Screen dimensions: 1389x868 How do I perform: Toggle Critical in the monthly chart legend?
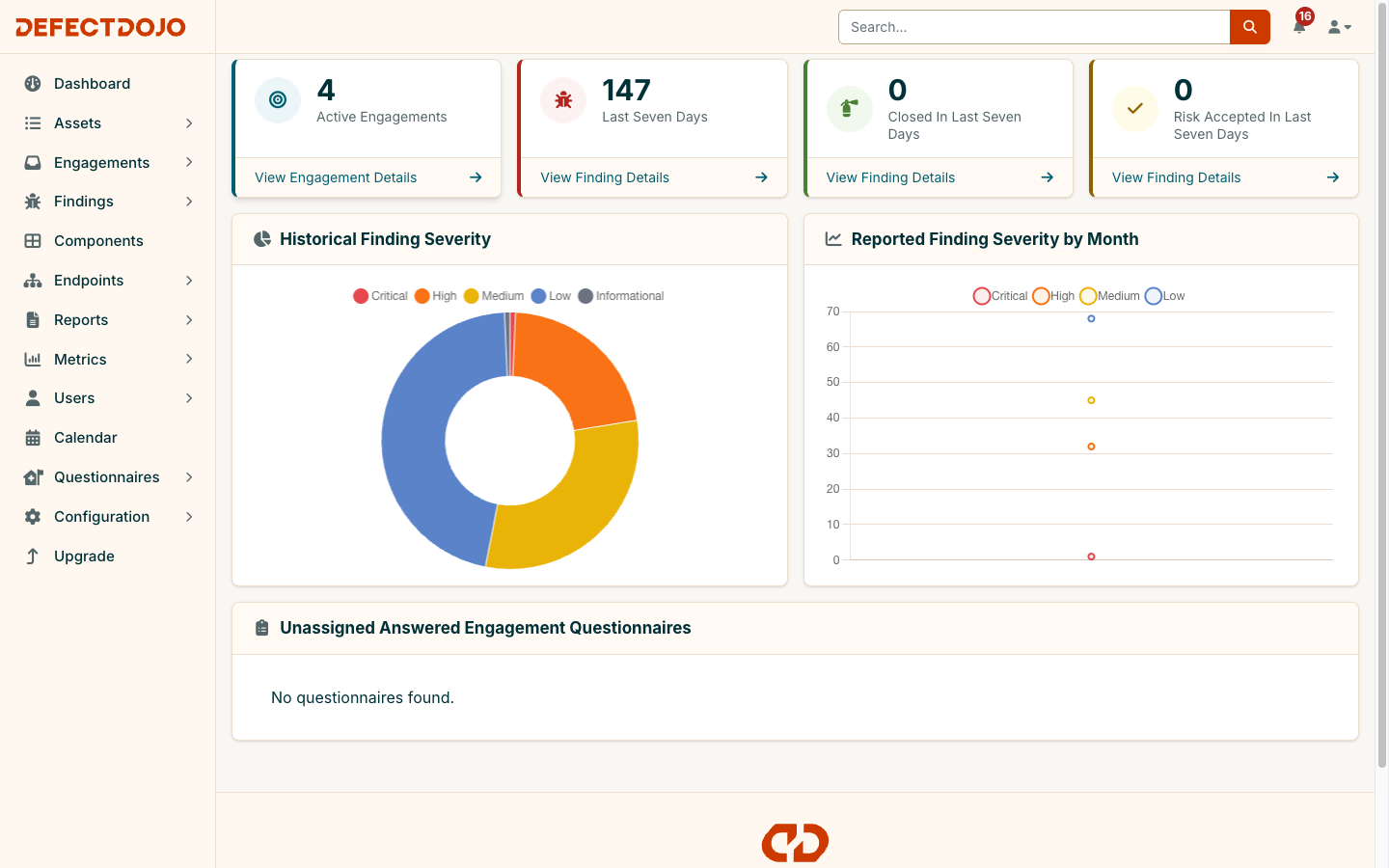click(1000, 296)
